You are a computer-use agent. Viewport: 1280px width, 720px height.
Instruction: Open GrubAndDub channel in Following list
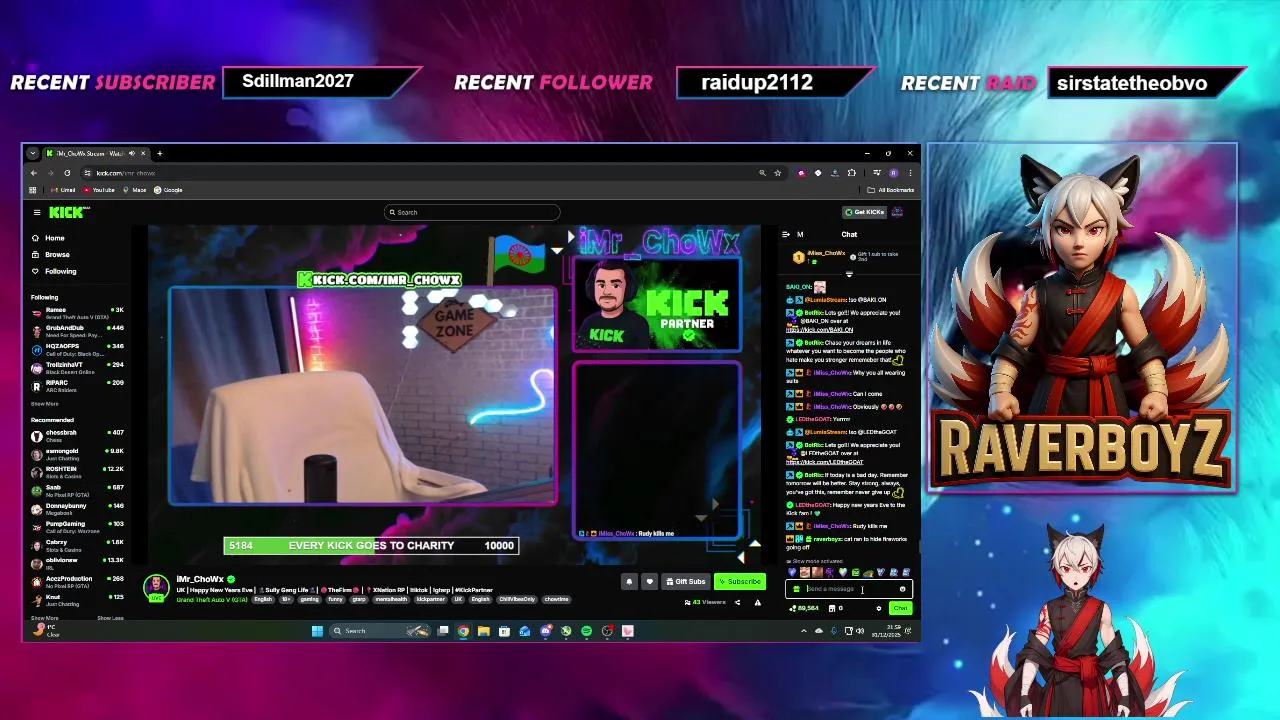click(x=78, y=331)
